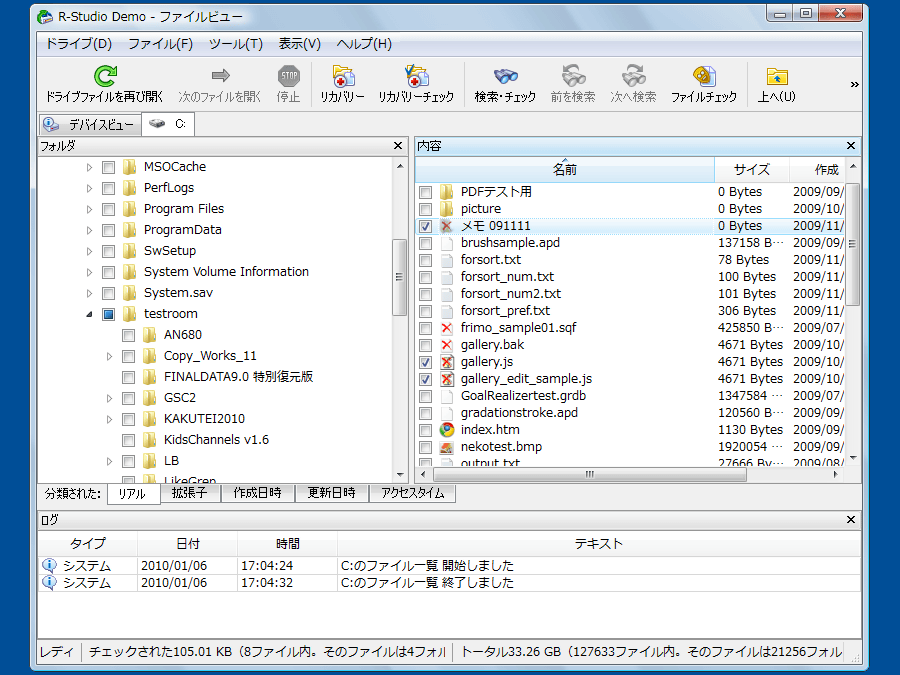Viewport: 900px width, 675px height.
Task: Check the AN680 folder checkbox
Action: pos(129,335)
